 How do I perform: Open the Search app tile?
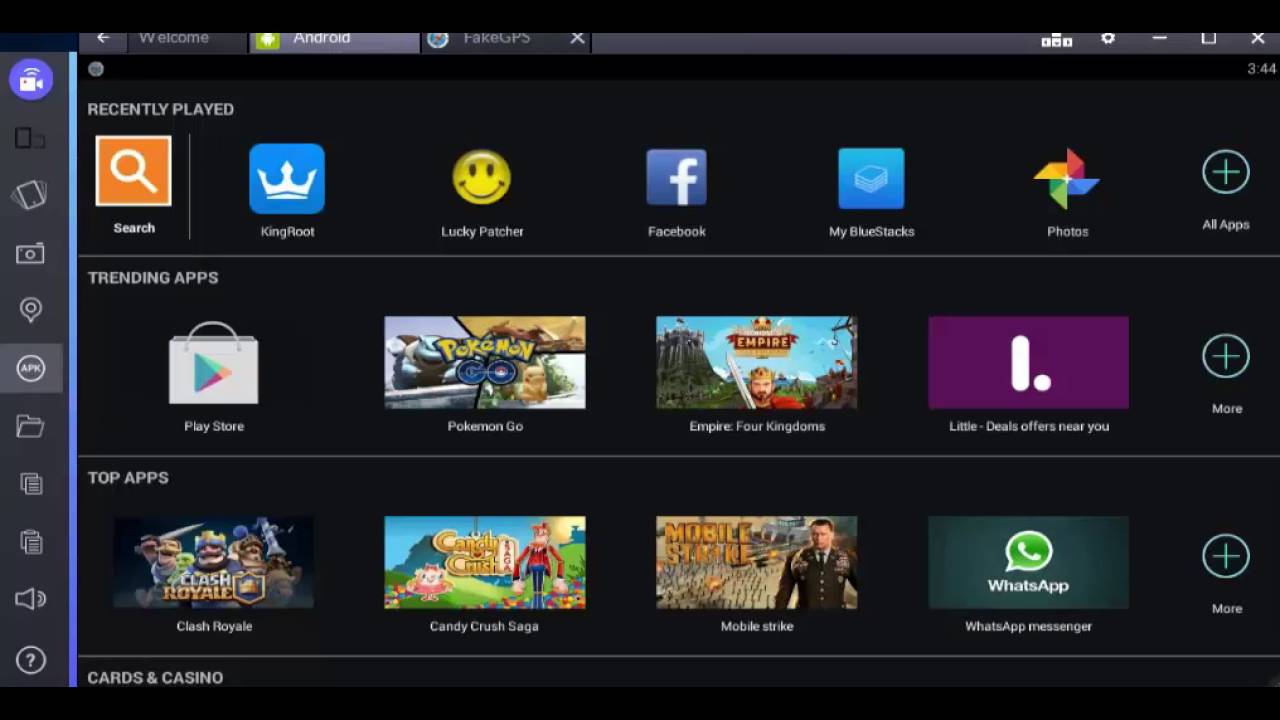[x=133, y=171]
